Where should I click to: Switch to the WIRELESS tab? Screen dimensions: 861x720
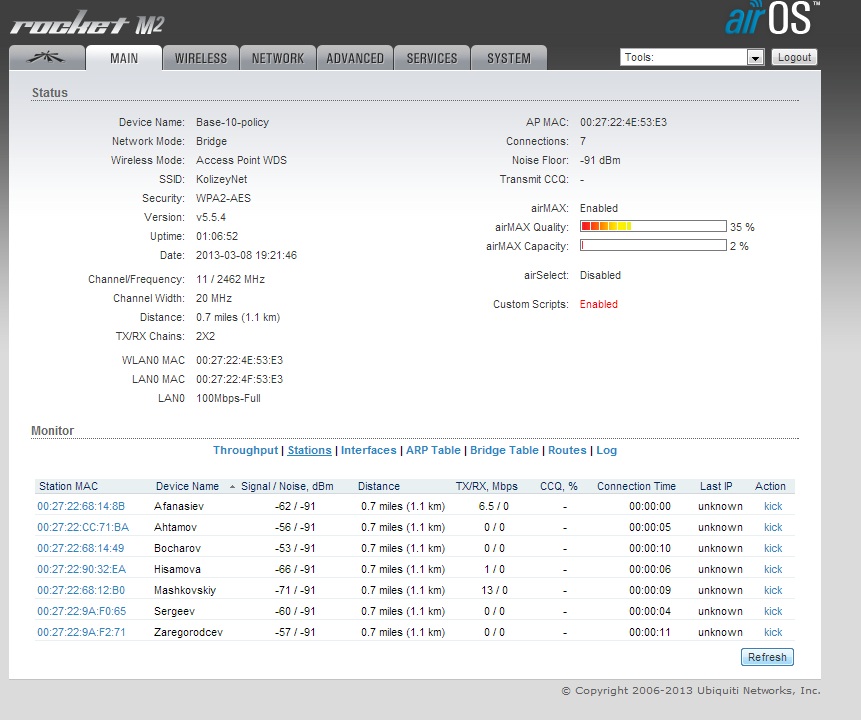point(200,58)
